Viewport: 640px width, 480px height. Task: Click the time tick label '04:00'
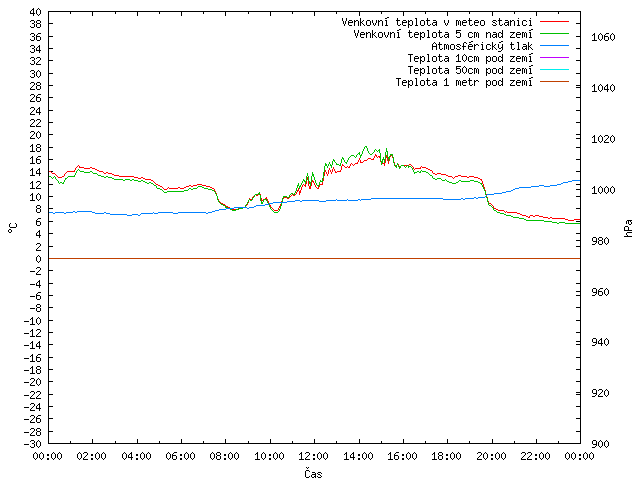coord(136,456)
